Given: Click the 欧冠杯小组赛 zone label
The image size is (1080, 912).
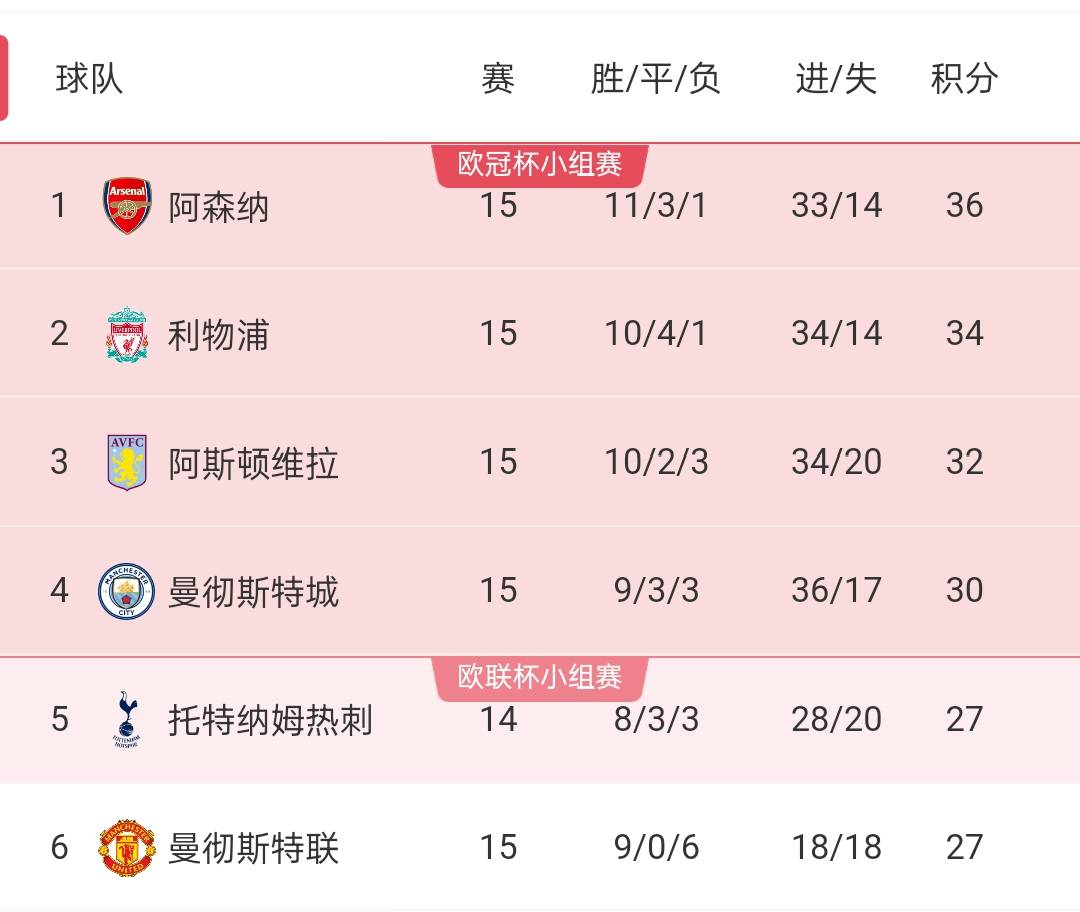Looking at the screenshot, I should click(540, 165).
